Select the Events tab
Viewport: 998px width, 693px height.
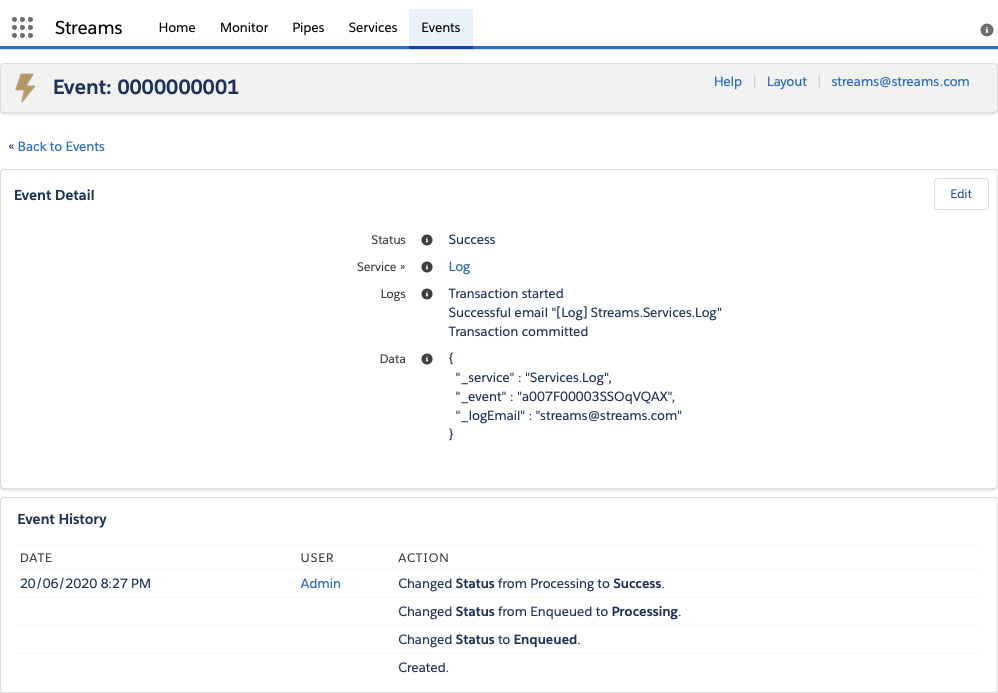pos(440,27)
